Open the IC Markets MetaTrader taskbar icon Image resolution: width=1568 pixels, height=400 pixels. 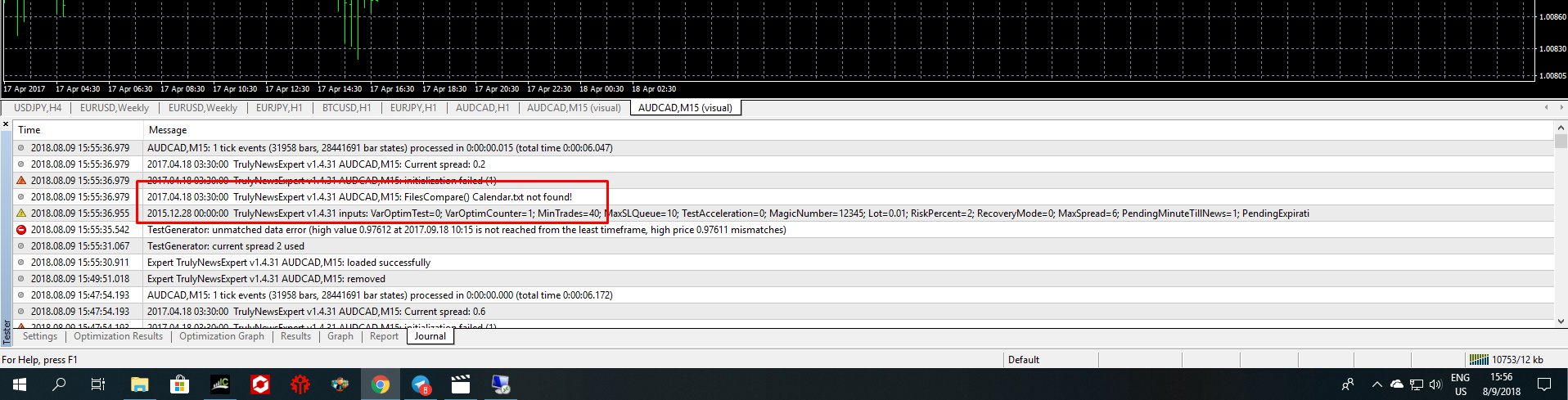[x=219, y=384]
